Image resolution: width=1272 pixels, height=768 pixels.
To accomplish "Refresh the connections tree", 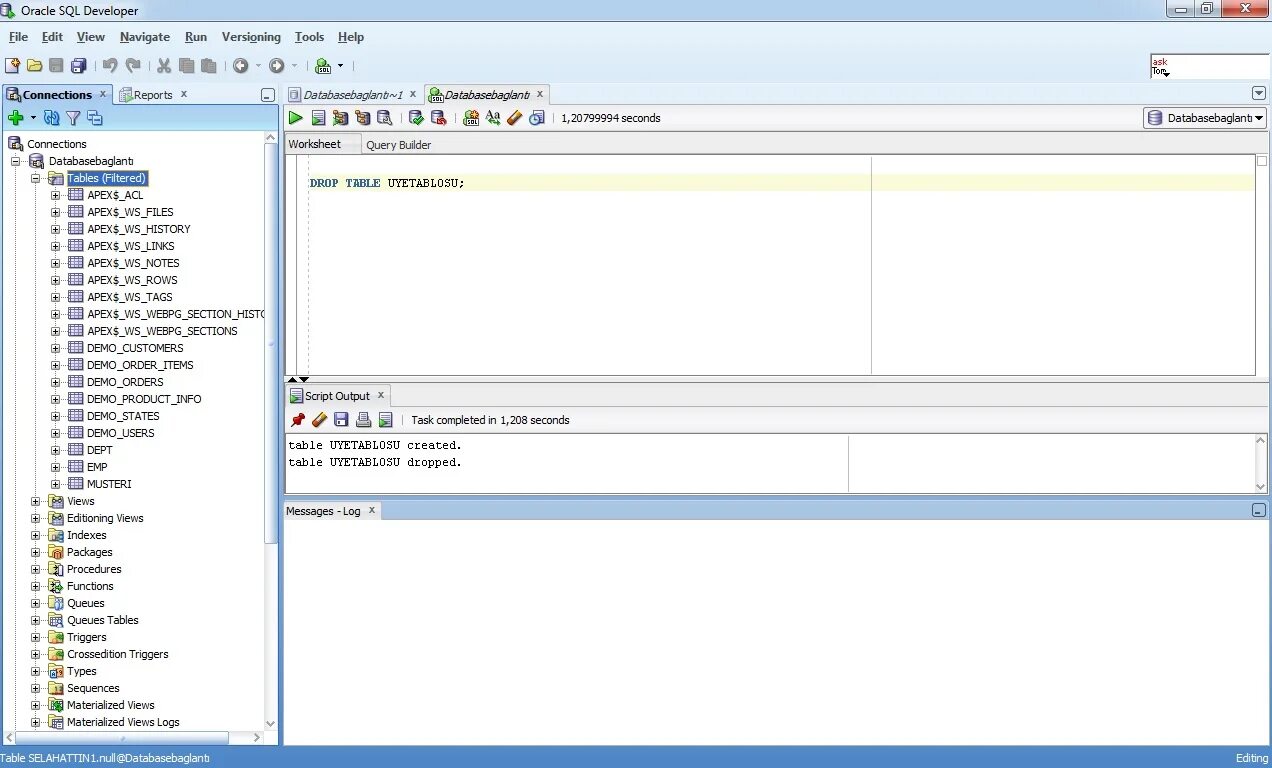I will [52, 118].
